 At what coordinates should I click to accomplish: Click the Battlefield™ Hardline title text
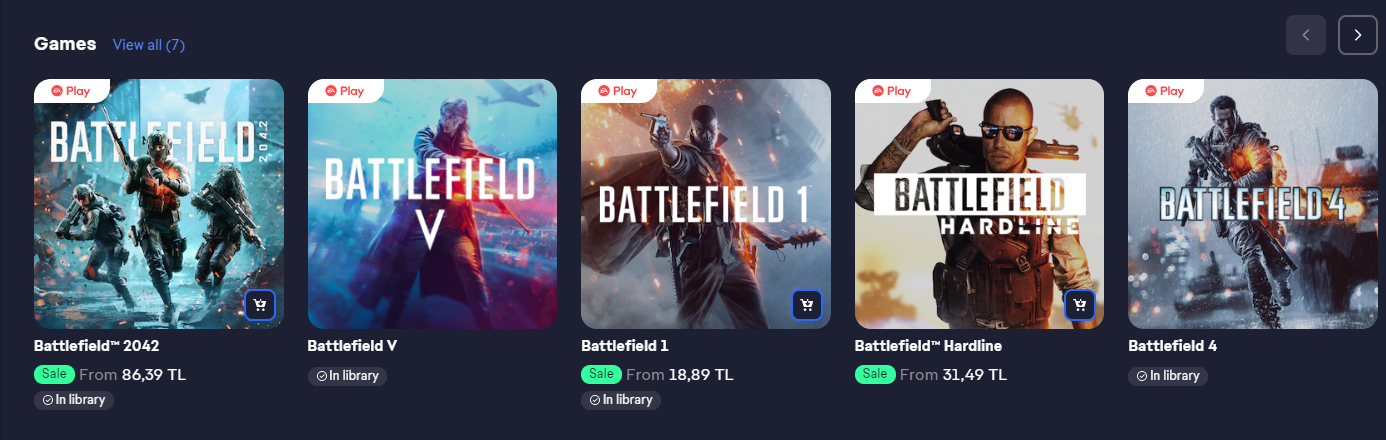[x=928, y=346]
